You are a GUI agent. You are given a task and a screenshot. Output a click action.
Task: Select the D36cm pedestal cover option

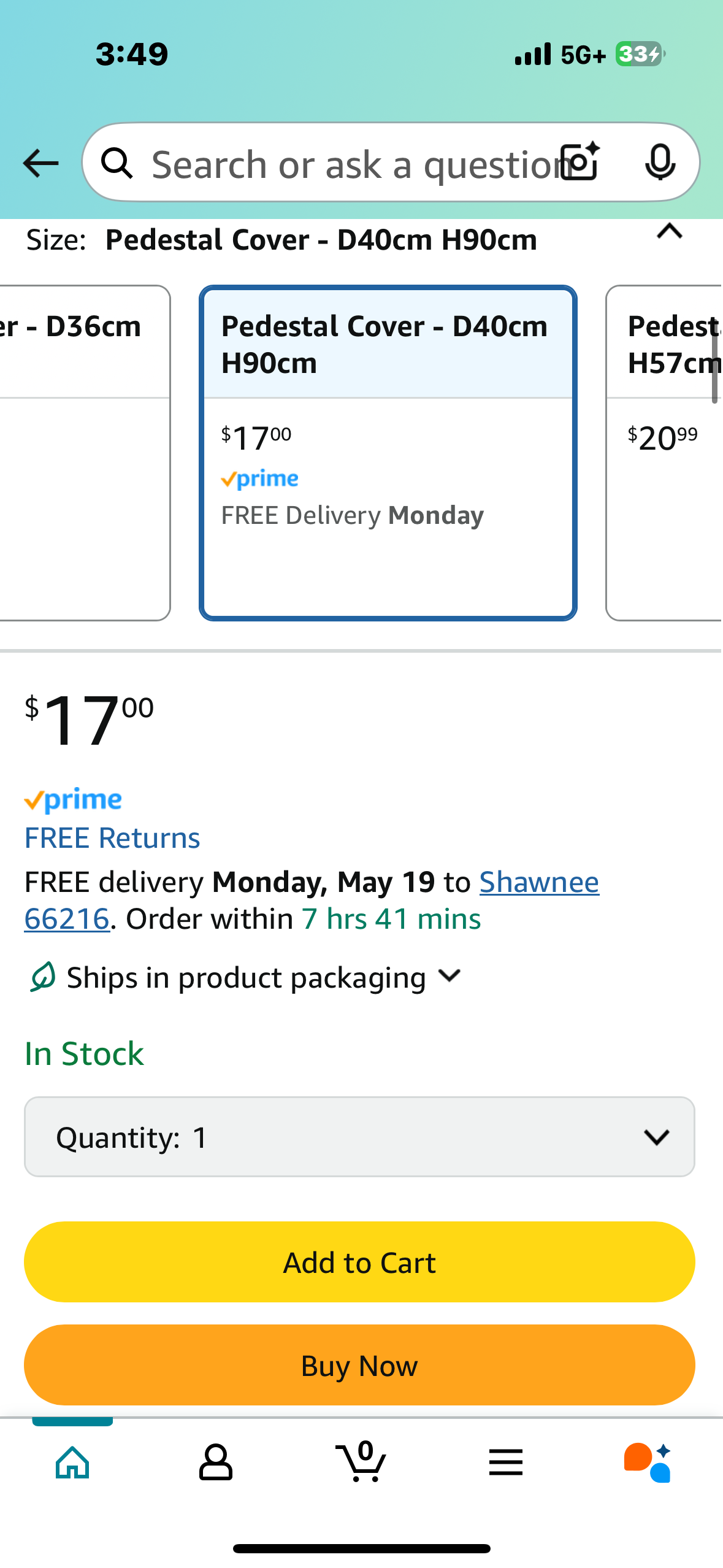click(x=85, y=453)
